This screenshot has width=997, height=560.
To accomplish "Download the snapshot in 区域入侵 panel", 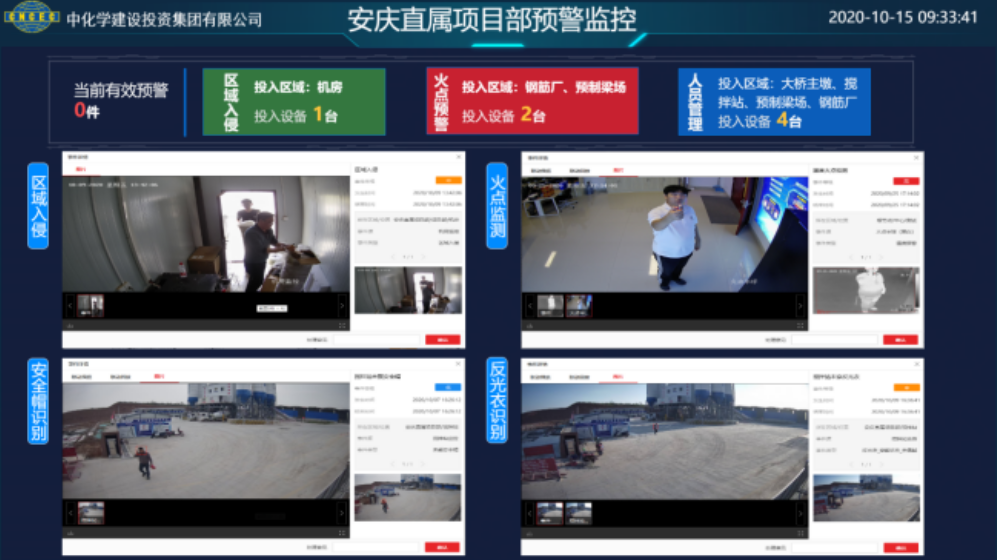I will [70, 325].
